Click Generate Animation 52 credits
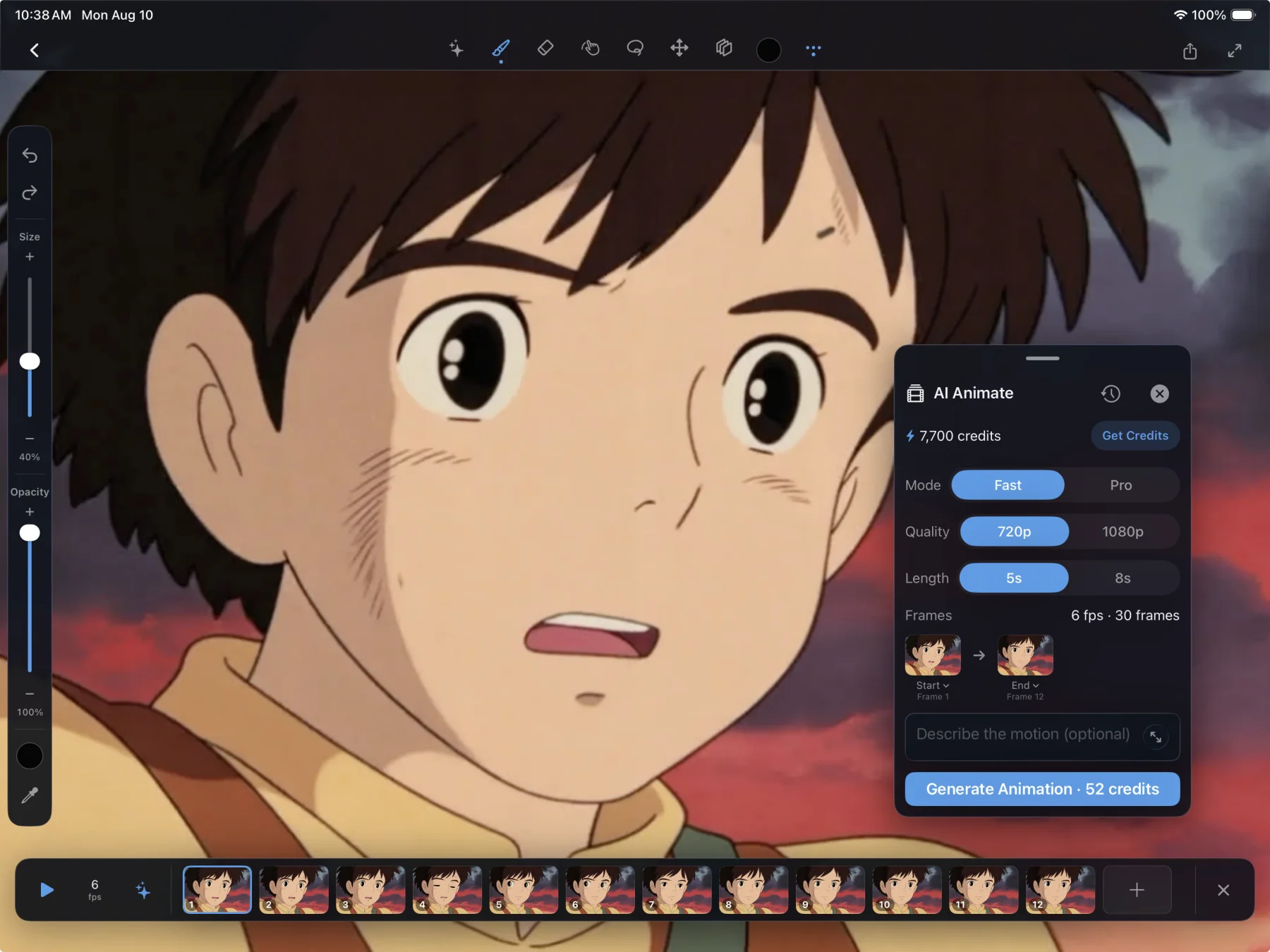The image size is (1270, 952). [x=1042, y=789]
